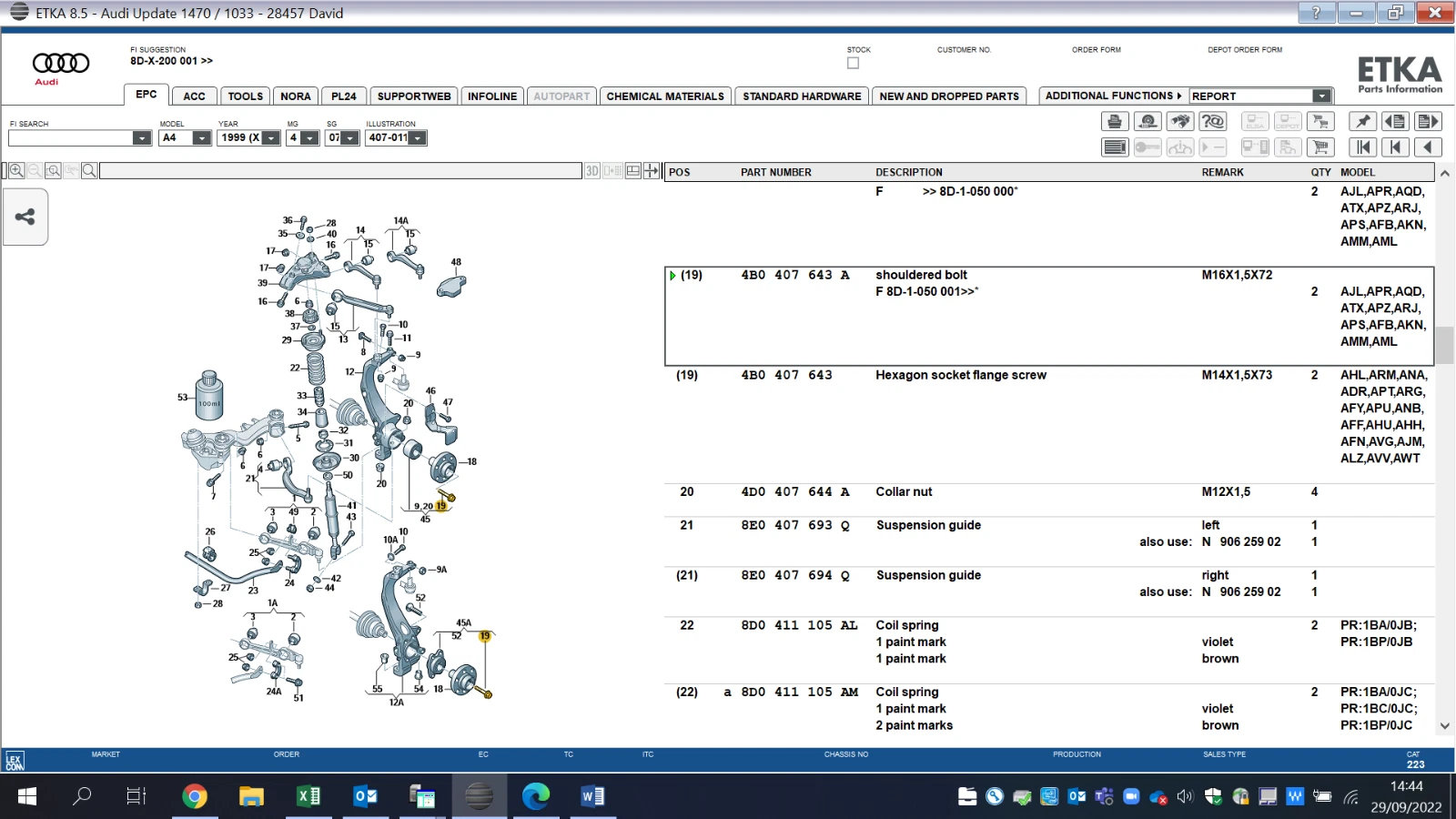Viewport: 1456px width, 819px height.
Task: Open the NORA tab
Action: tap(296, 96)
